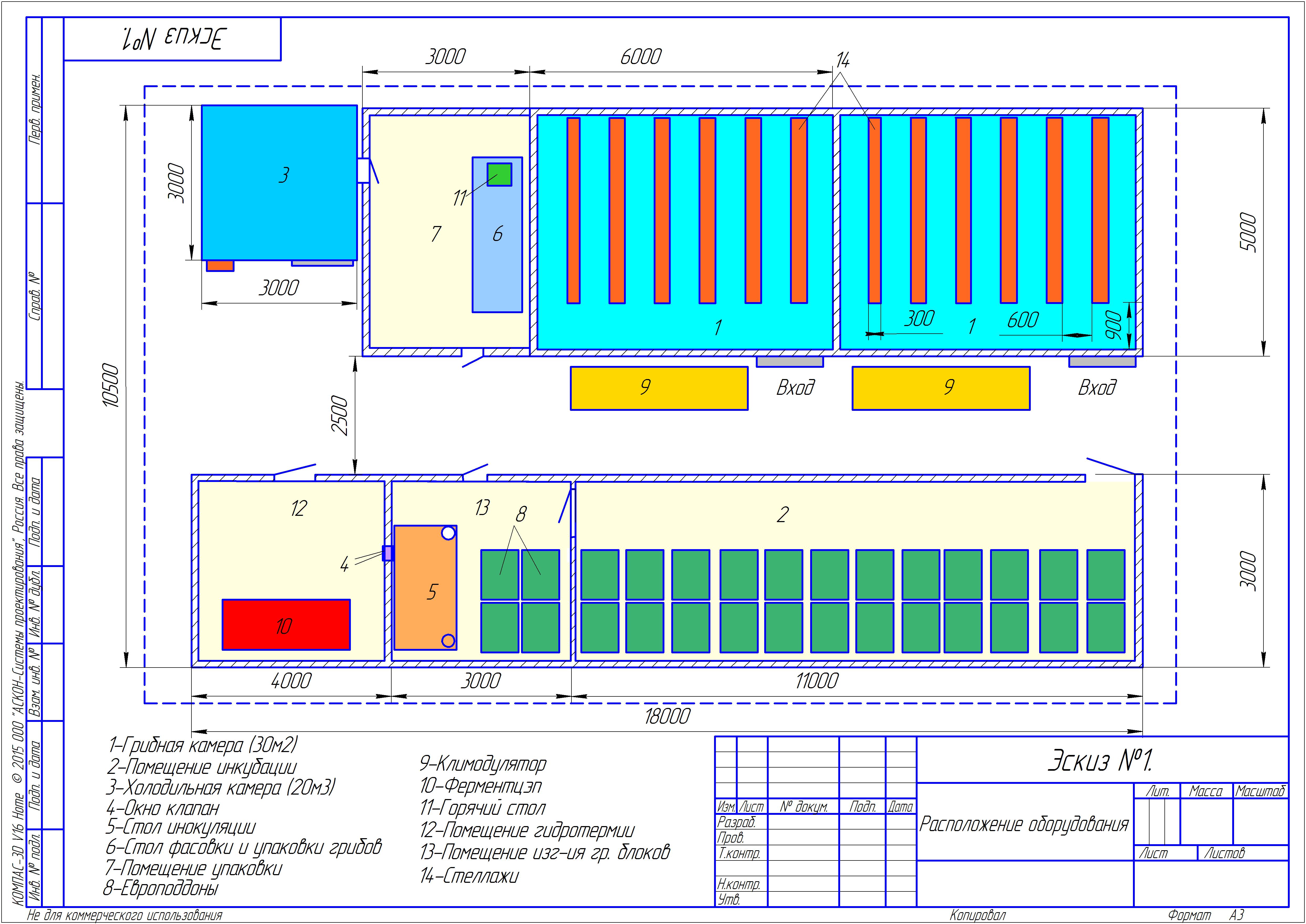Select the KOMPAS-3D copyright text on left edge
1306x924 pixels.
(x=18, y=643)
